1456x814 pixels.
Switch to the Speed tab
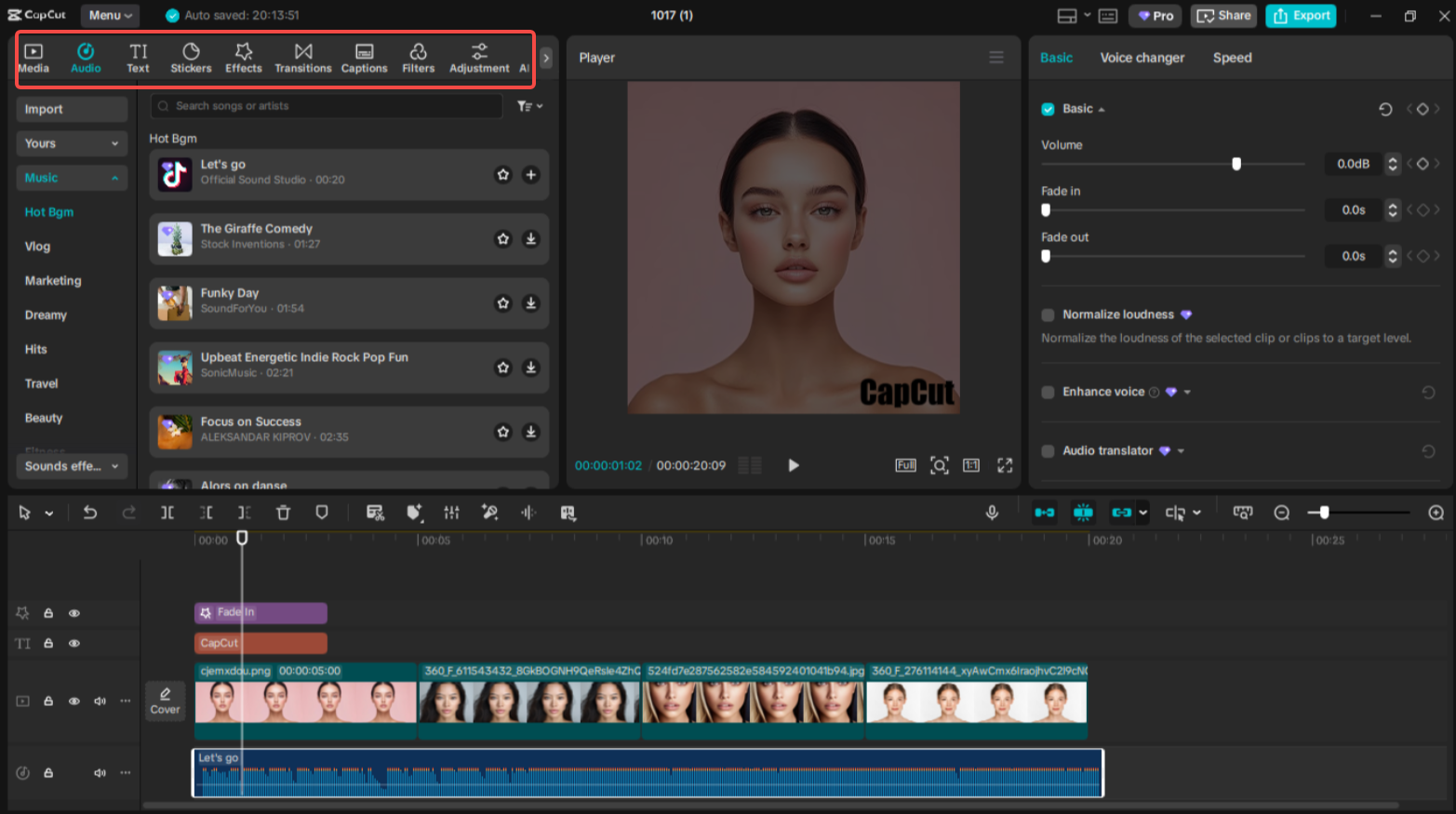point(1232,58)
